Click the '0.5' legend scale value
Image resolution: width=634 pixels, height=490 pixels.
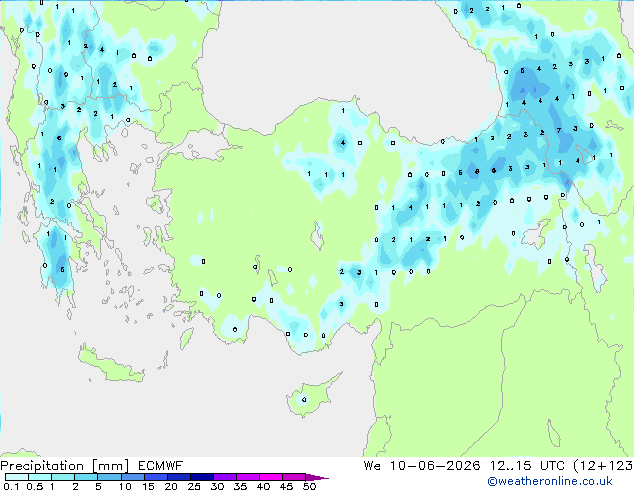click(34, 486)
